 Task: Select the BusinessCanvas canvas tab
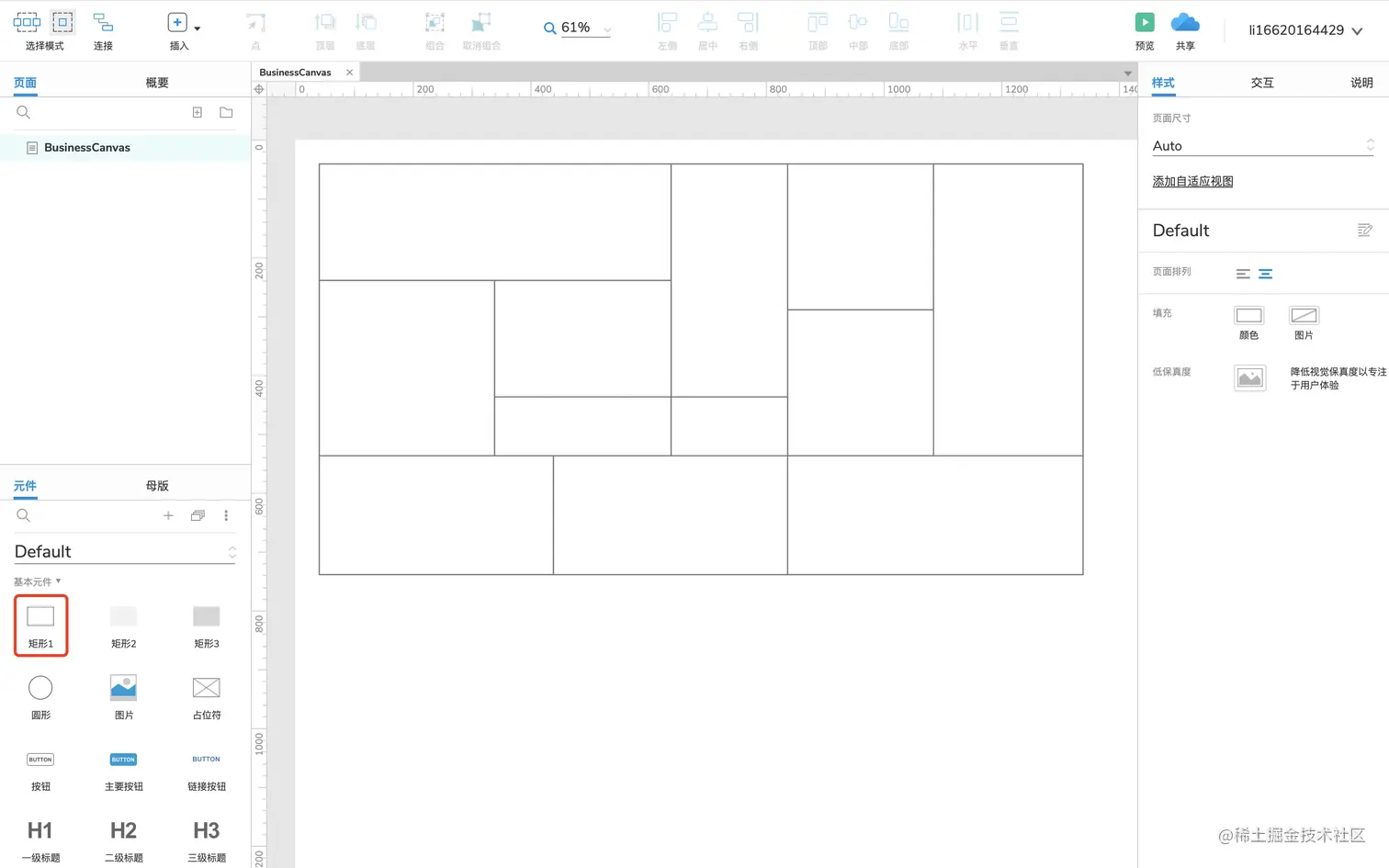point(295,73)
